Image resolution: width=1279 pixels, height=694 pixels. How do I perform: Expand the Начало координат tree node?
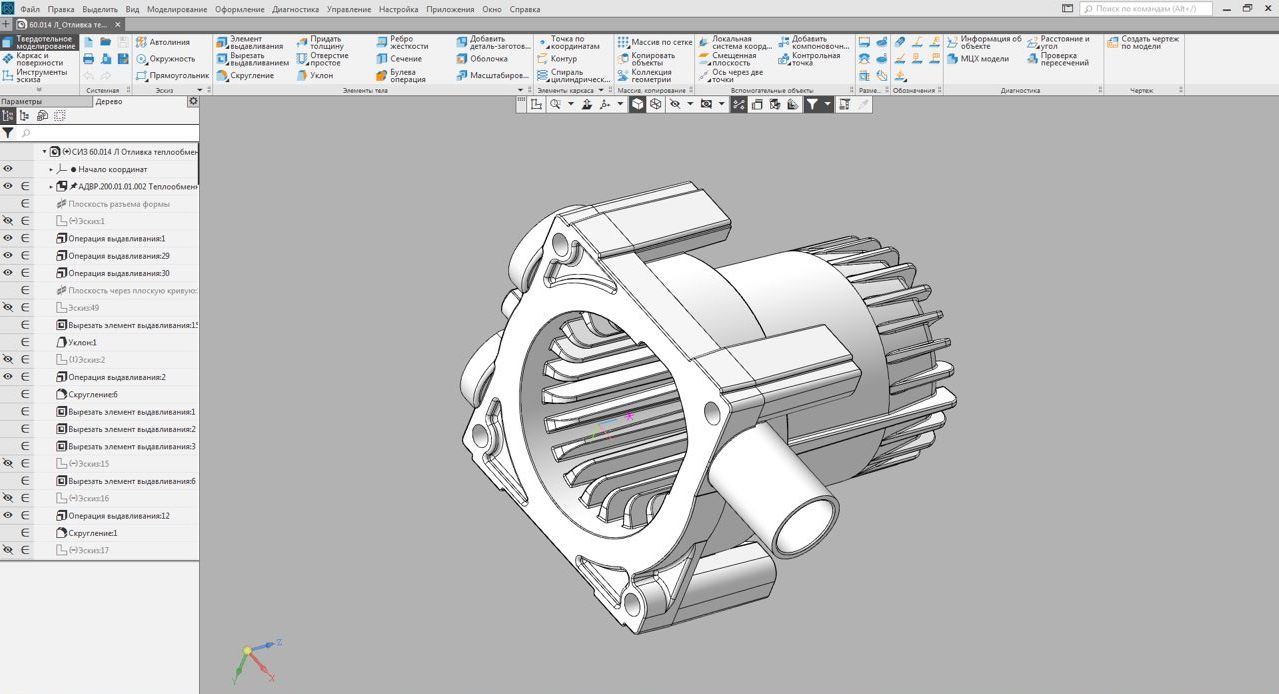click(51, 169)
